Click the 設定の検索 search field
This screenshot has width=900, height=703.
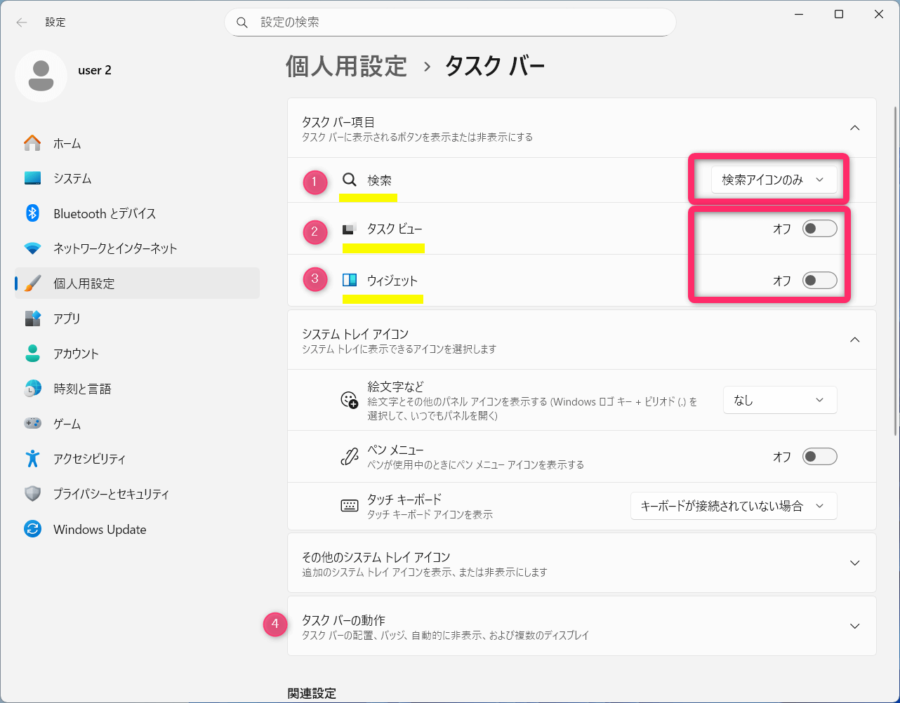[450, 22]
